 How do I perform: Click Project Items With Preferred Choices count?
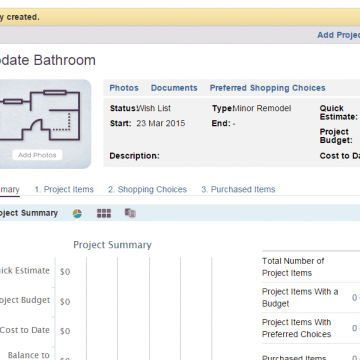point(355,328)
